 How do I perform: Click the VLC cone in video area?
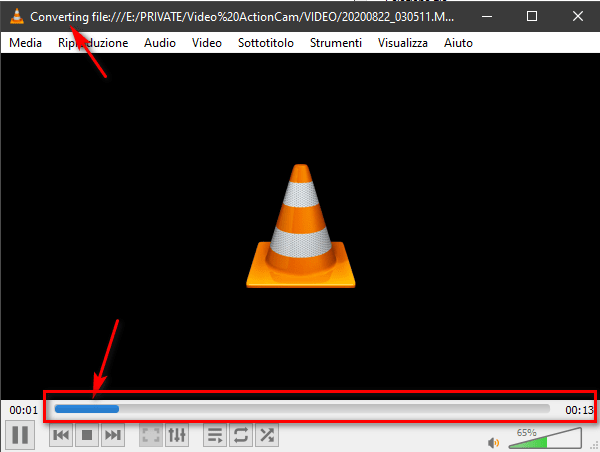[x=301, y=226]
